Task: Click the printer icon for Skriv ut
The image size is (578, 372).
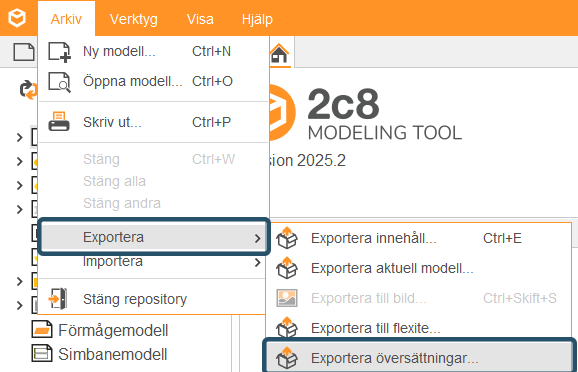Action: (x=59, y=122)
